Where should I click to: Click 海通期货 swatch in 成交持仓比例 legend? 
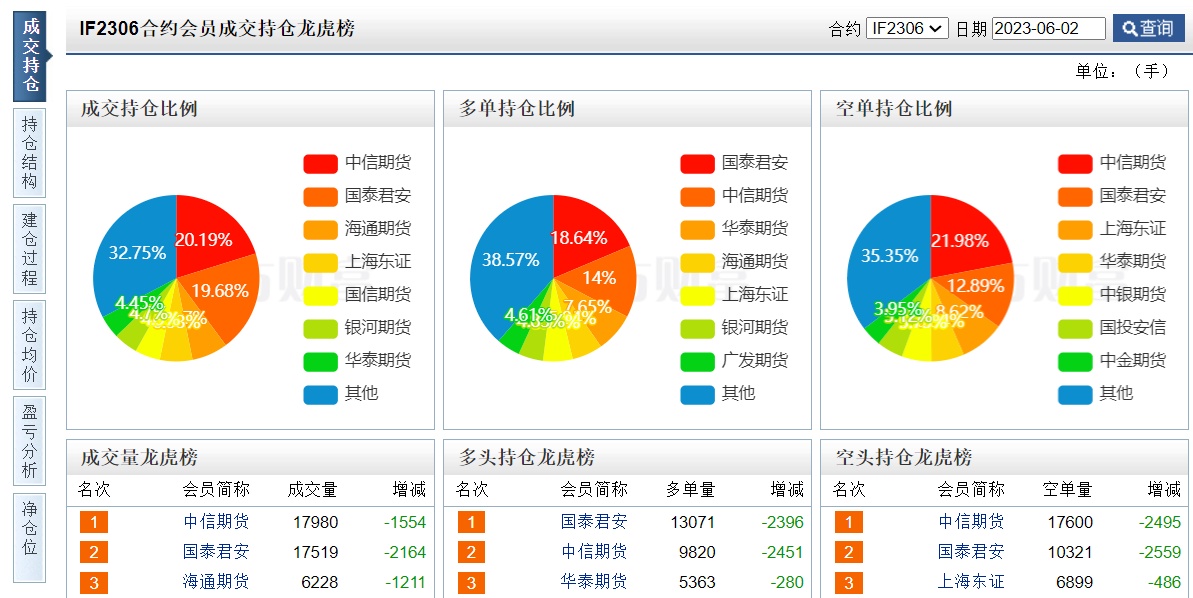tap(320, 229)
